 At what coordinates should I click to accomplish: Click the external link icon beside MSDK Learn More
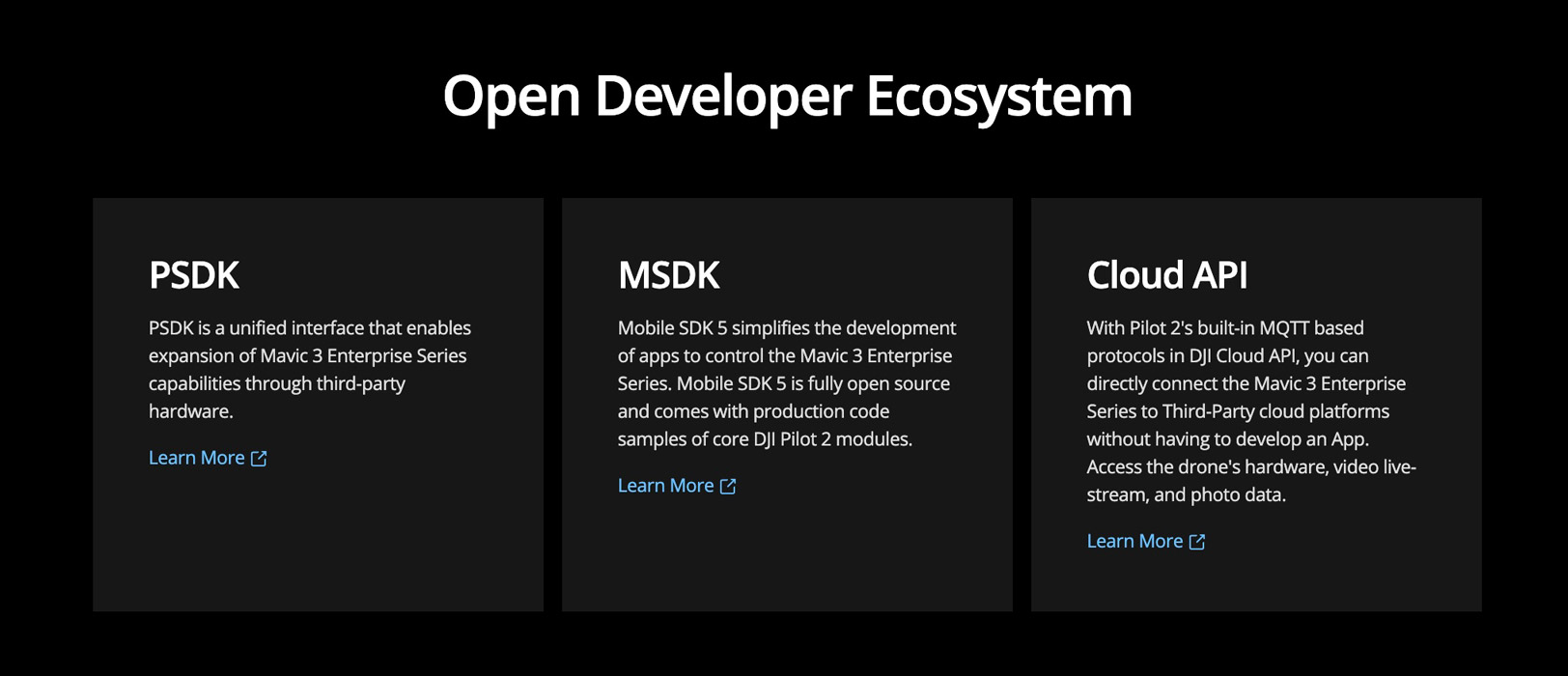(728, 487)
